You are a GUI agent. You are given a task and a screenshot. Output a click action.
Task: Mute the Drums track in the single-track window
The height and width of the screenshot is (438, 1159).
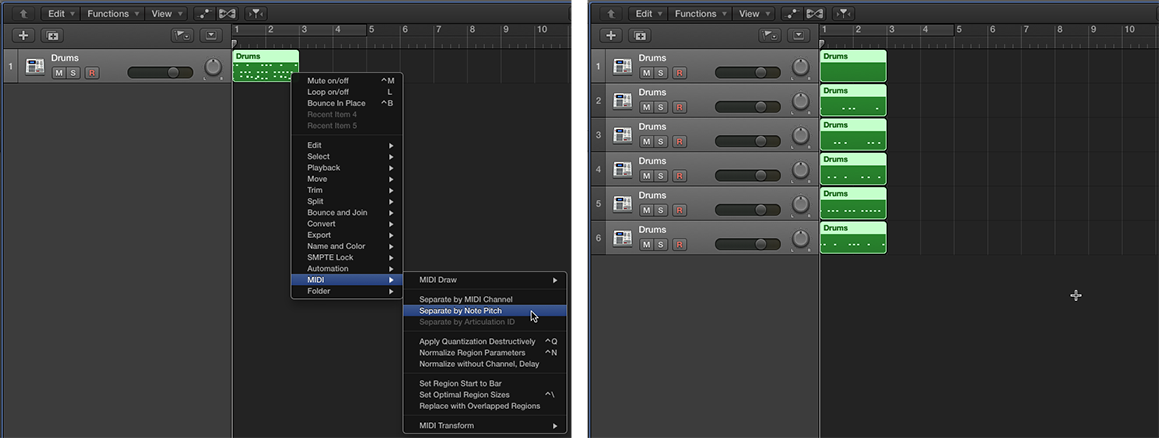pyautogui.click(x=58, y=72)
